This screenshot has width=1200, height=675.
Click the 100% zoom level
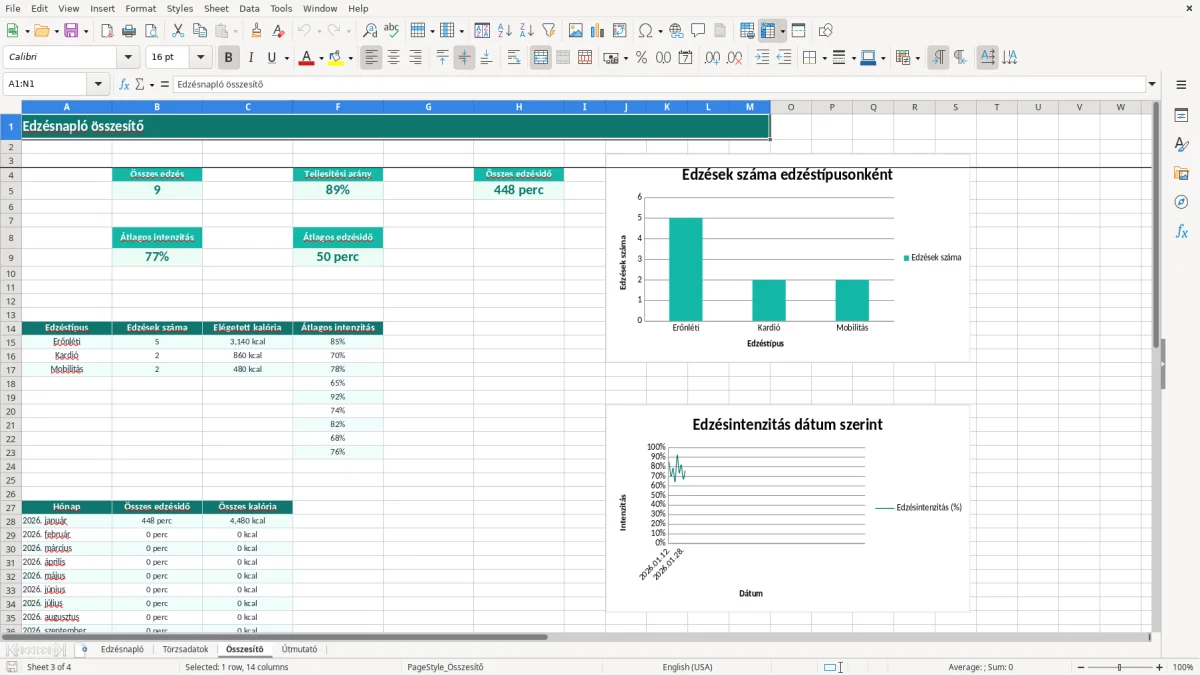click(x=1183, y=667)
